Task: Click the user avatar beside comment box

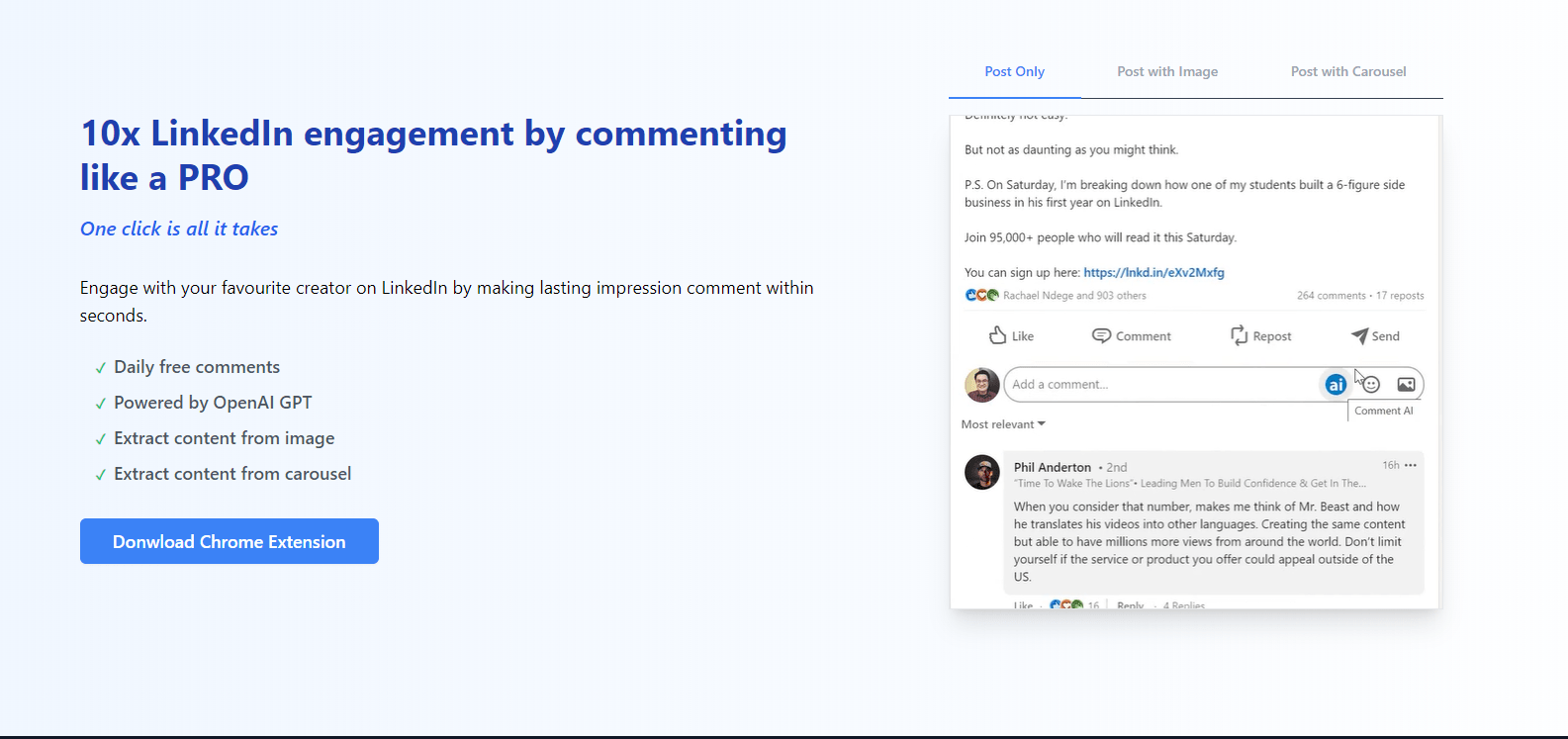Action: [982, 385]
